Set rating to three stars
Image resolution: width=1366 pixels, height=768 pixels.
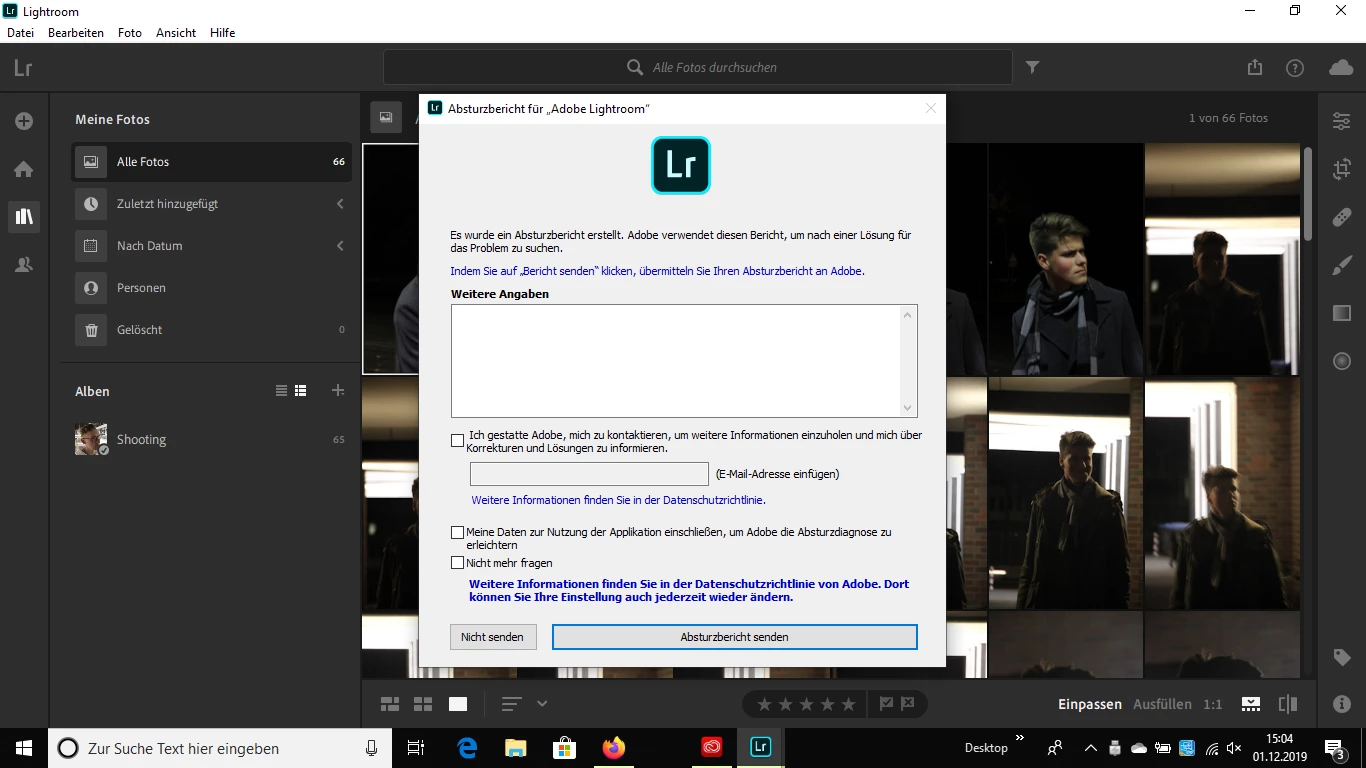click(806, 704)
